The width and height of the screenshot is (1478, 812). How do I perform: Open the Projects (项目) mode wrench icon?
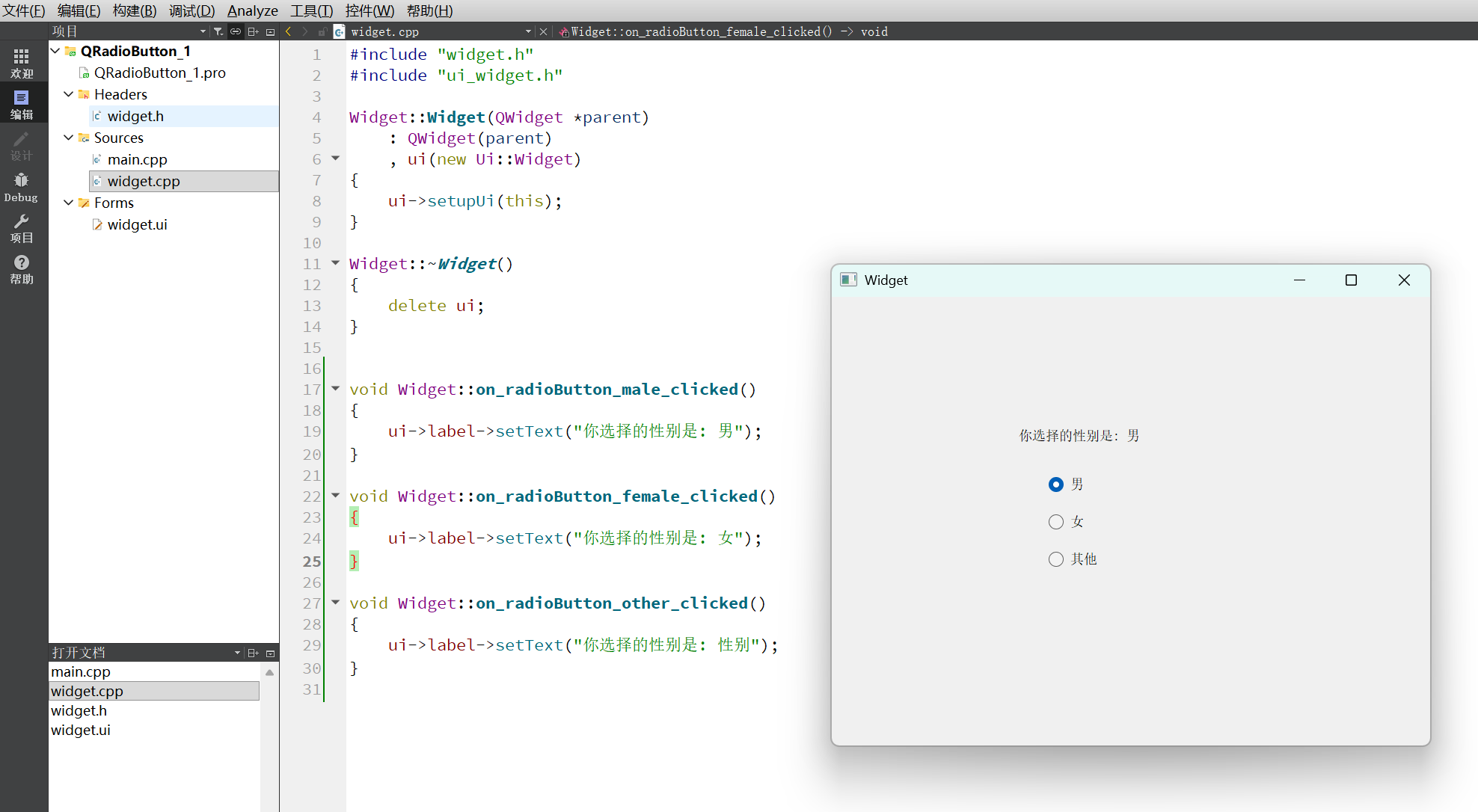click(x=21, y=228)
